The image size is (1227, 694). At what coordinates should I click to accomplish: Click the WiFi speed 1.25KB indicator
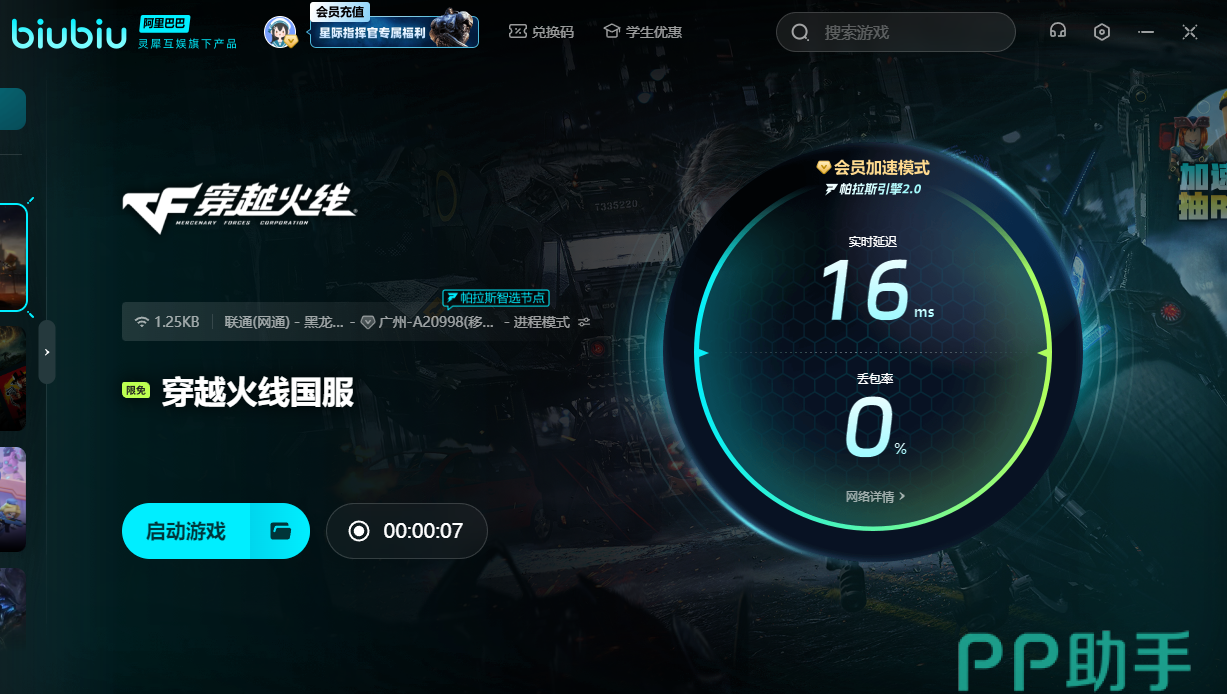tap(167, 322)
